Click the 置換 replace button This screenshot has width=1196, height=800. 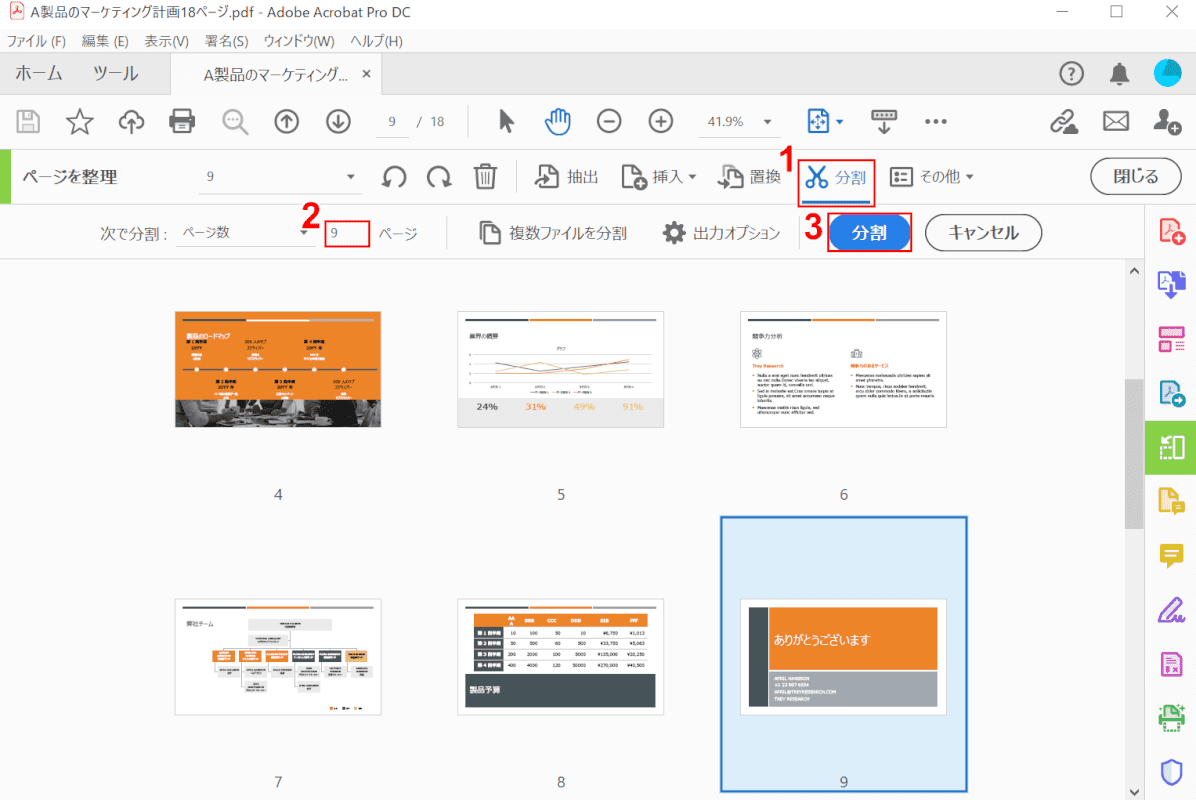coord(750,177)
